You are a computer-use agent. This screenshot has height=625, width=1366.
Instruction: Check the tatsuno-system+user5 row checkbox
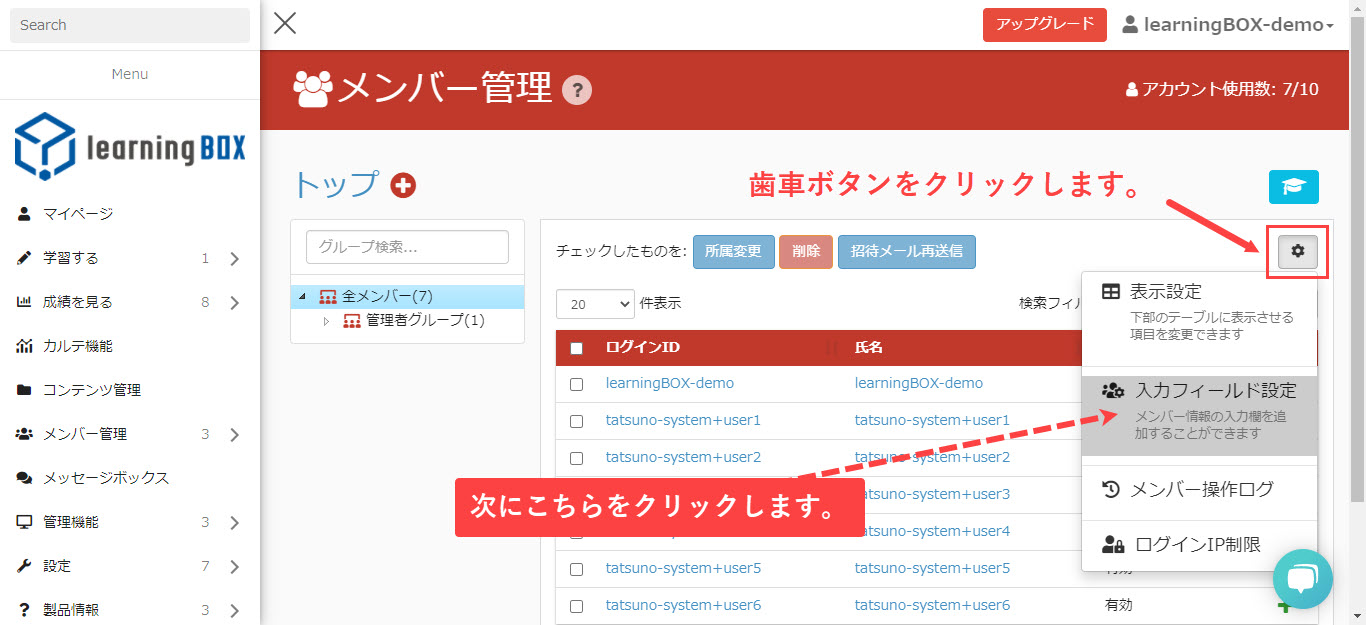[576, 569]
